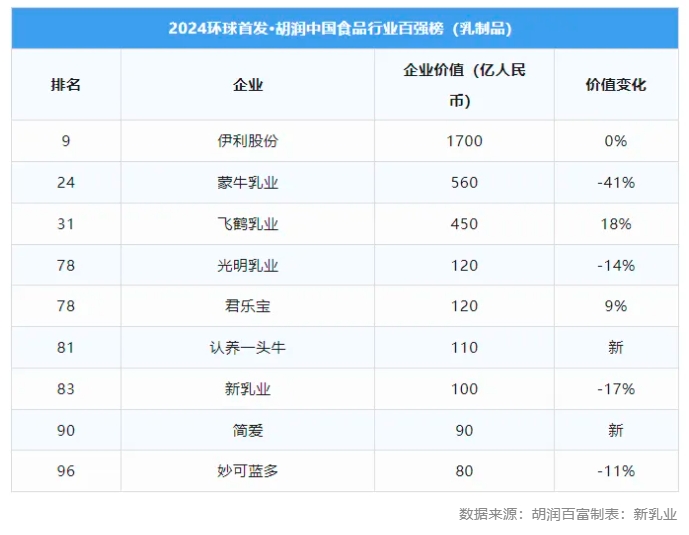Select value 120 in the 君乐宝 row
Screen dimensions: 689x535
(464, 306)
